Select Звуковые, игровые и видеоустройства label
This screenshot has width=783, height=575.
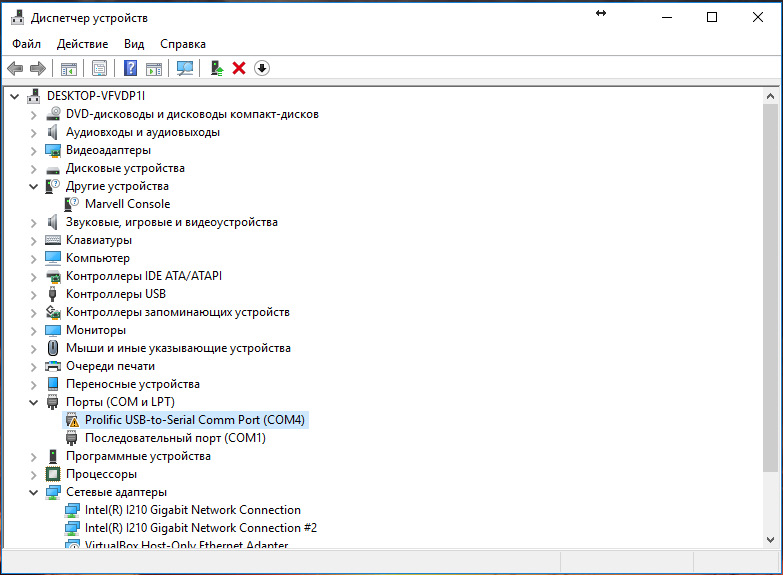click(172, 222)
